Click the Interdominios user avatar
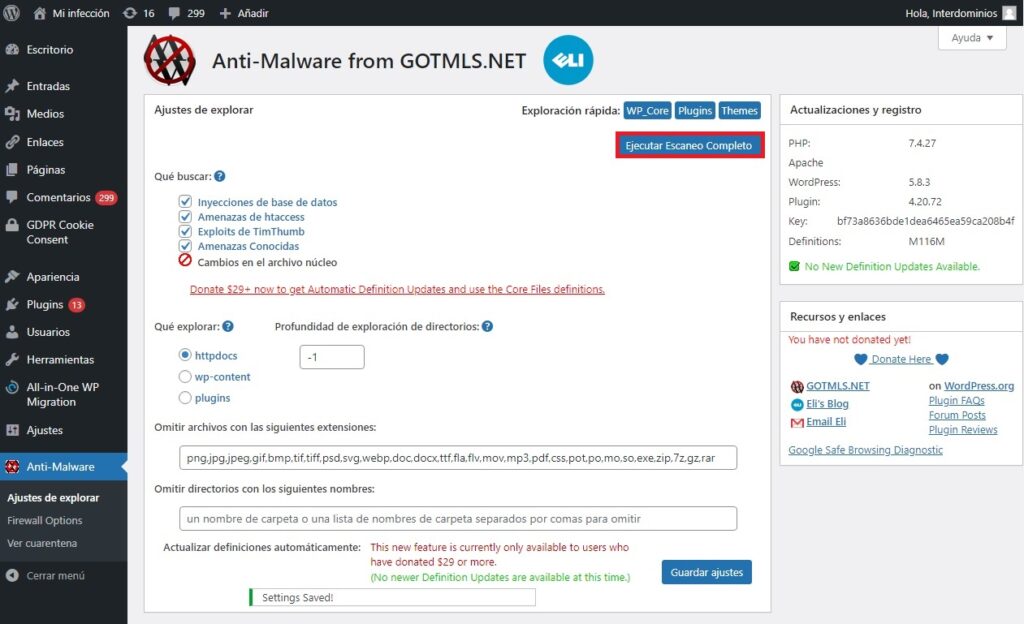The image size is (1024, 624). (1009, 13)
